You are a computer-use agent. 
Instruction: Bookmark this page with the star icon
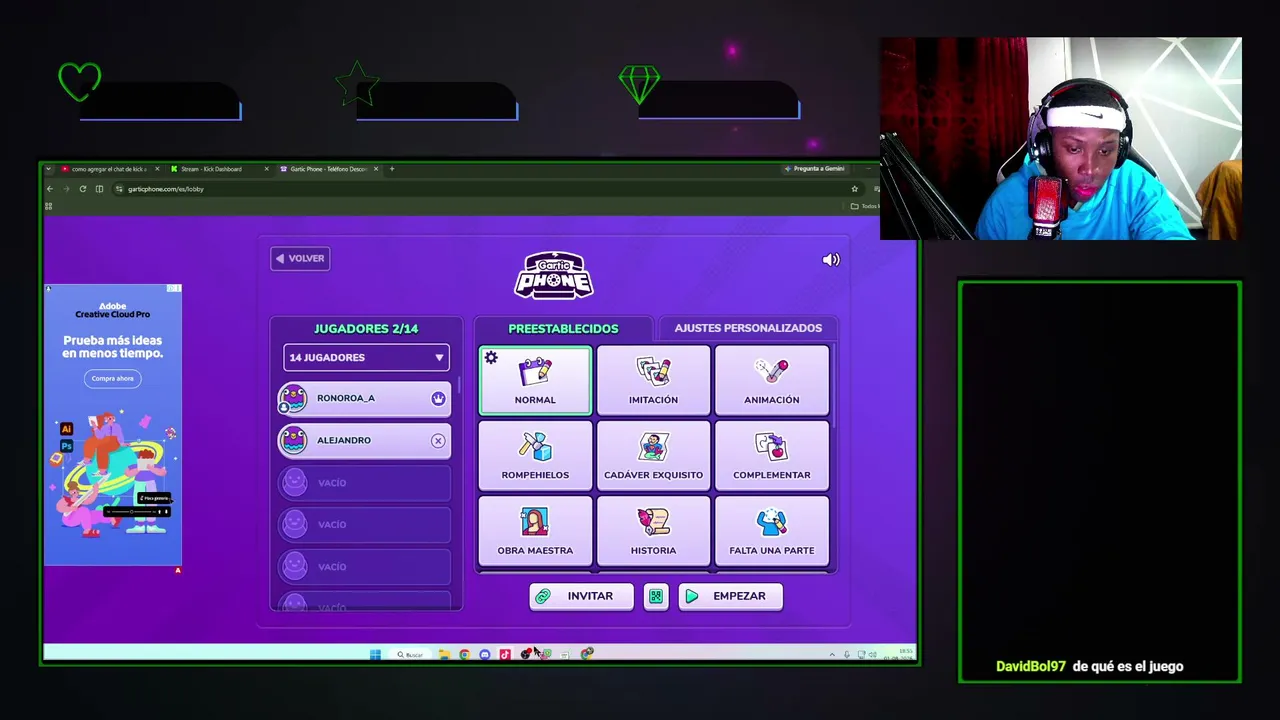(x=854, y=189)
